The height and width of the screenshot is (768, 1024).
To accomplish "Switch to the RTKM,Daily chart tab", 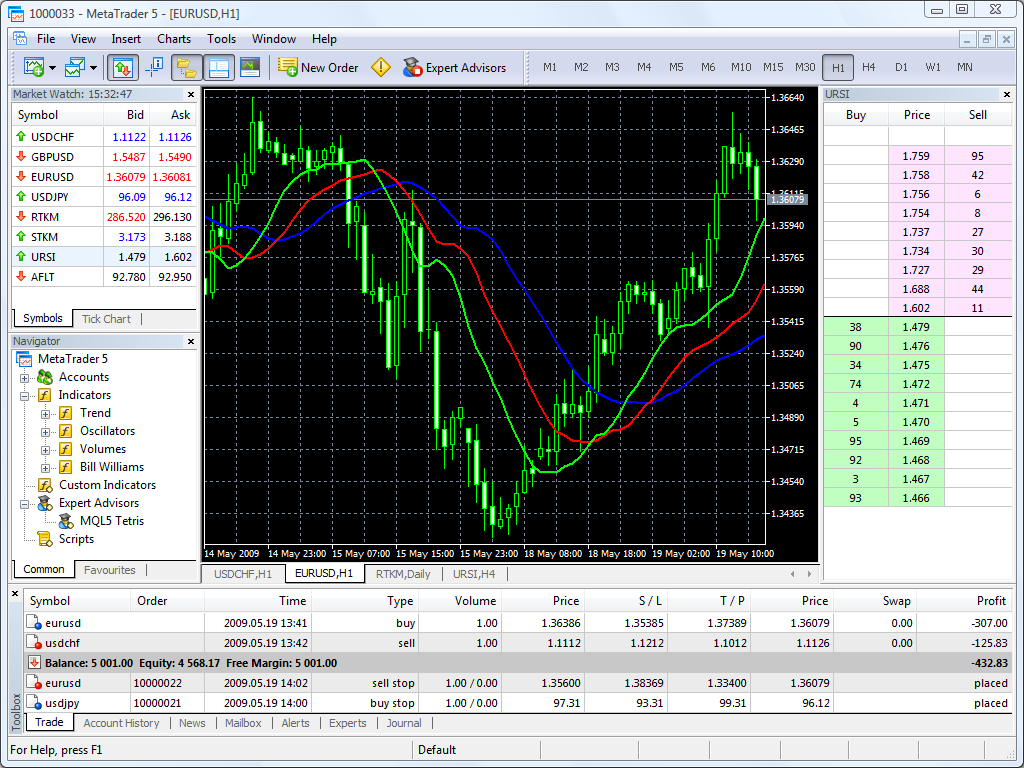I will [x=403, y=574].
